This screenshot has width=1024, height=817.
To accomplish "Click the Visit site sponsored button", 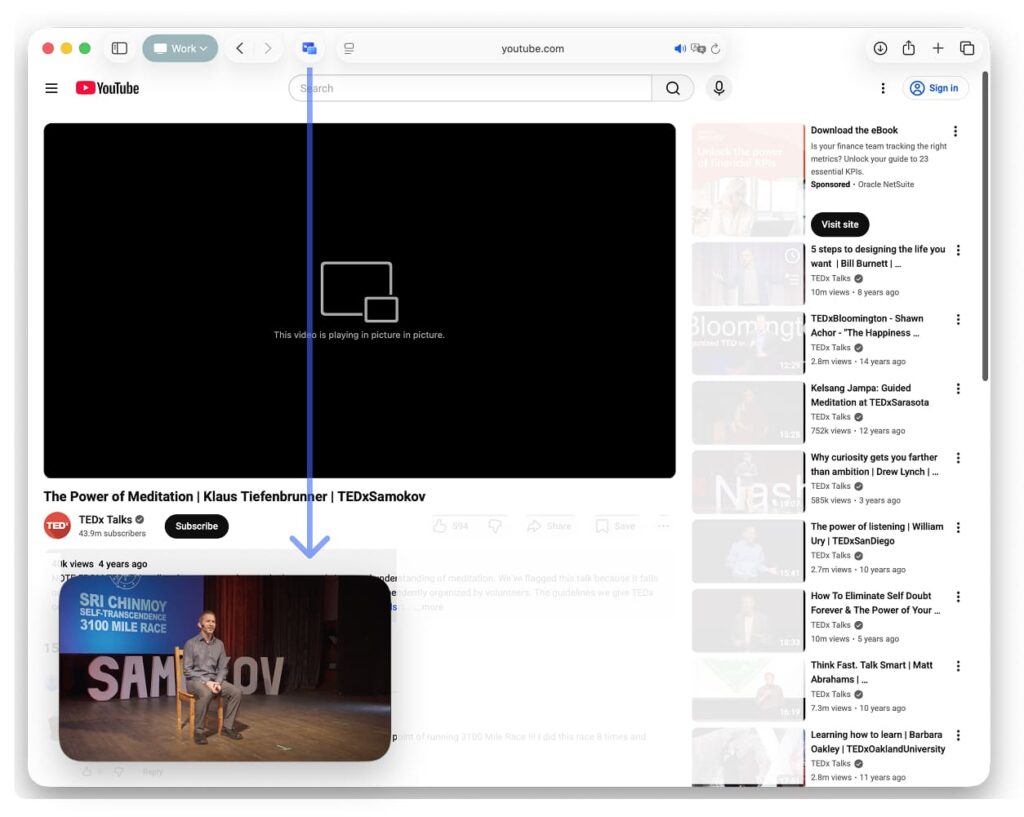I will (839, 224).
